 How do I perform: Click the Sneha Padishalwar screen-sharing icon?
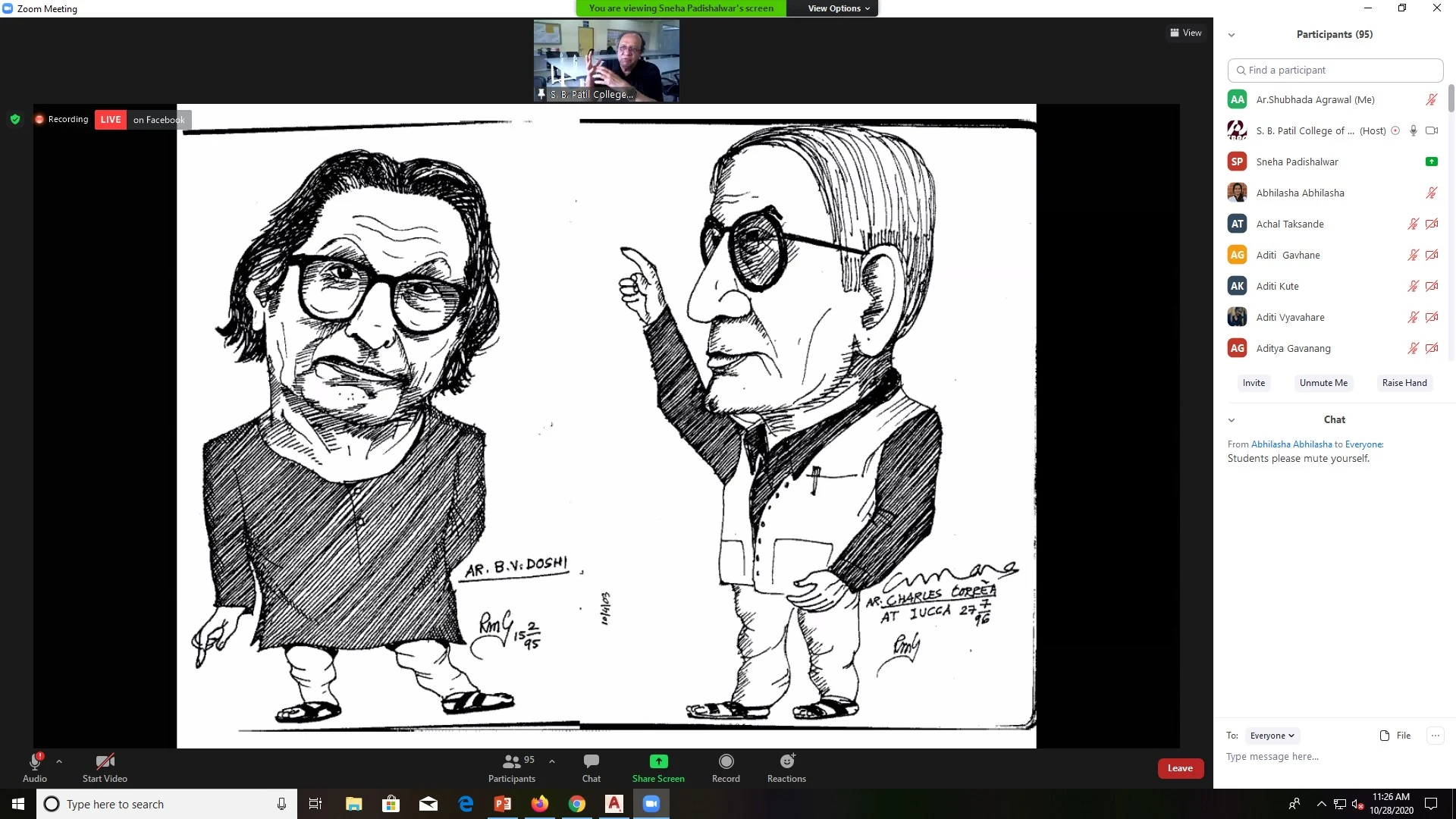[x=1432, y=162]
